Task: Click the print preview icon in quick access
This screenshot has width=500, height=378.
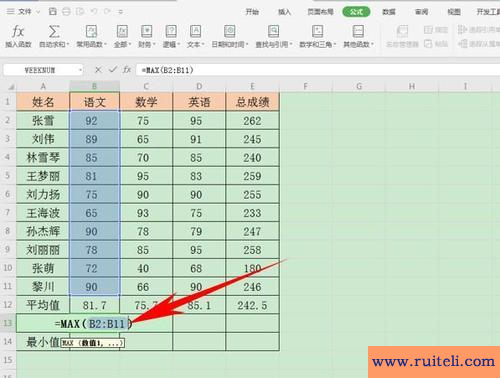Action: [x=80, y=12]
